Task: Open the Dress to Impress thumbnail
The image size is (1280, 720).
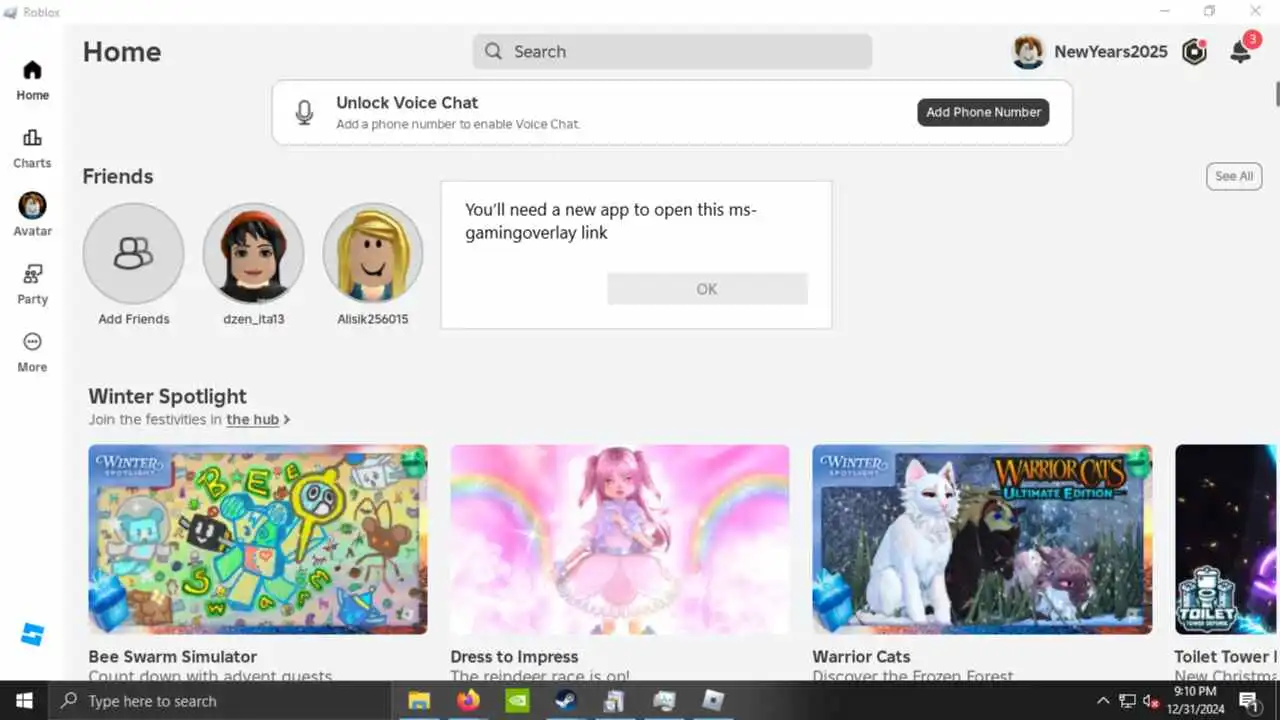Action: [x=620, y=539]
